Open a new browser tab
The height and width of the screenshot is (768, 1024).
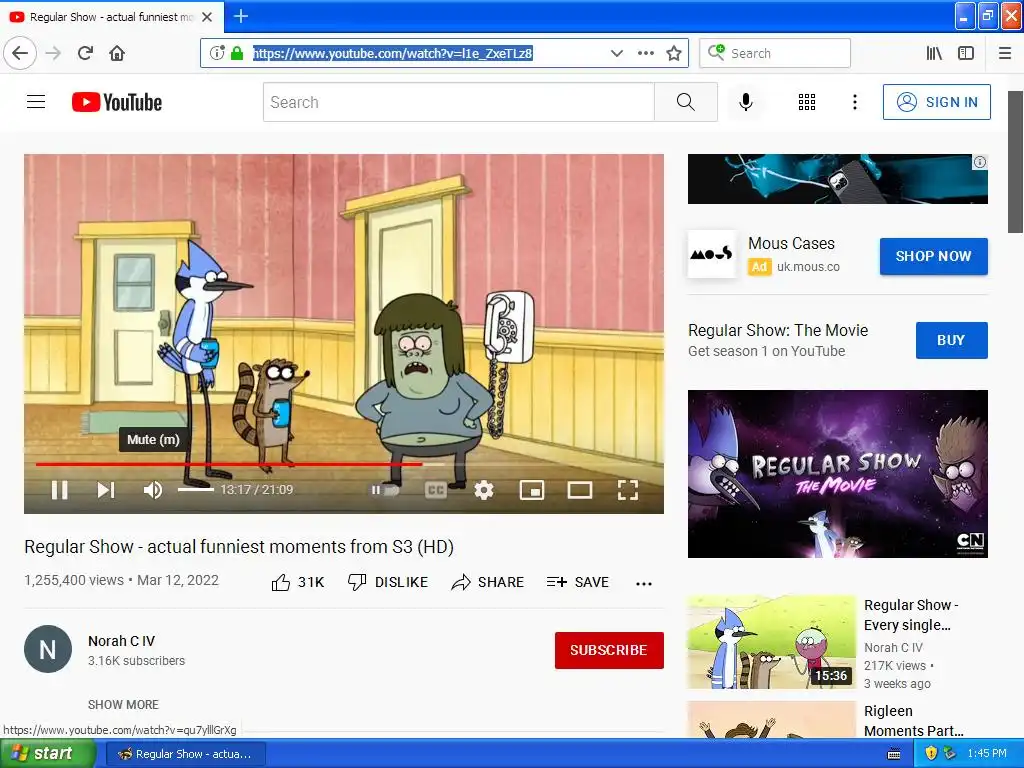(x=241, y=16)
